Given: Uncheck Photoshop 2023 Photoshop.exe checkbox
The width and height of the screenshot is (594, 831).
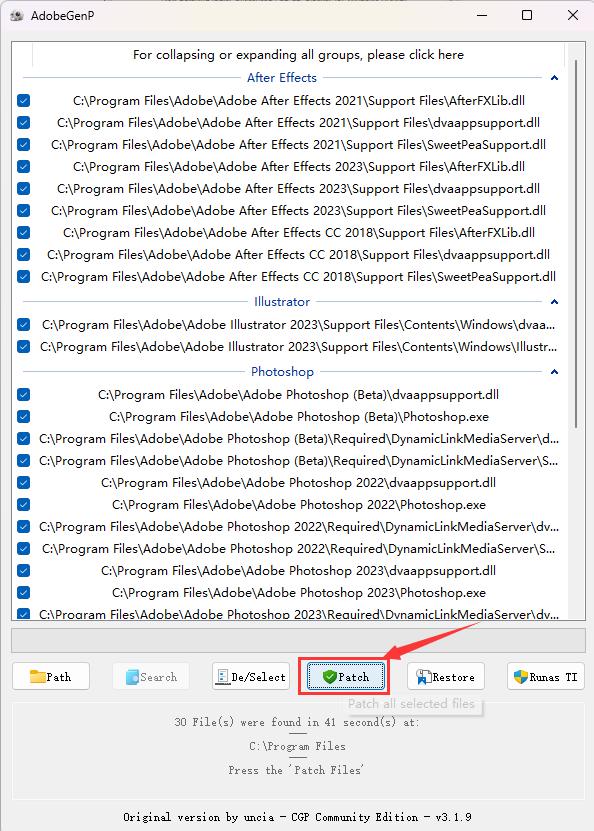Looking at the screenshot, I should coord(23,593).
